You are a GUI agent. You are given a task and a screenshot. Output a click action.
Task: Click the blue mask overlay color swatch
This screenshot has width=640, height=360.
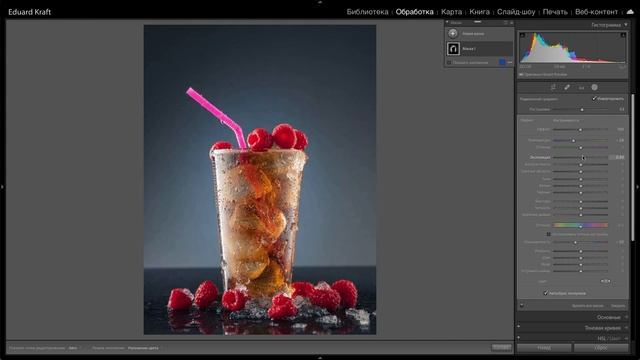[x=502, y=62]
